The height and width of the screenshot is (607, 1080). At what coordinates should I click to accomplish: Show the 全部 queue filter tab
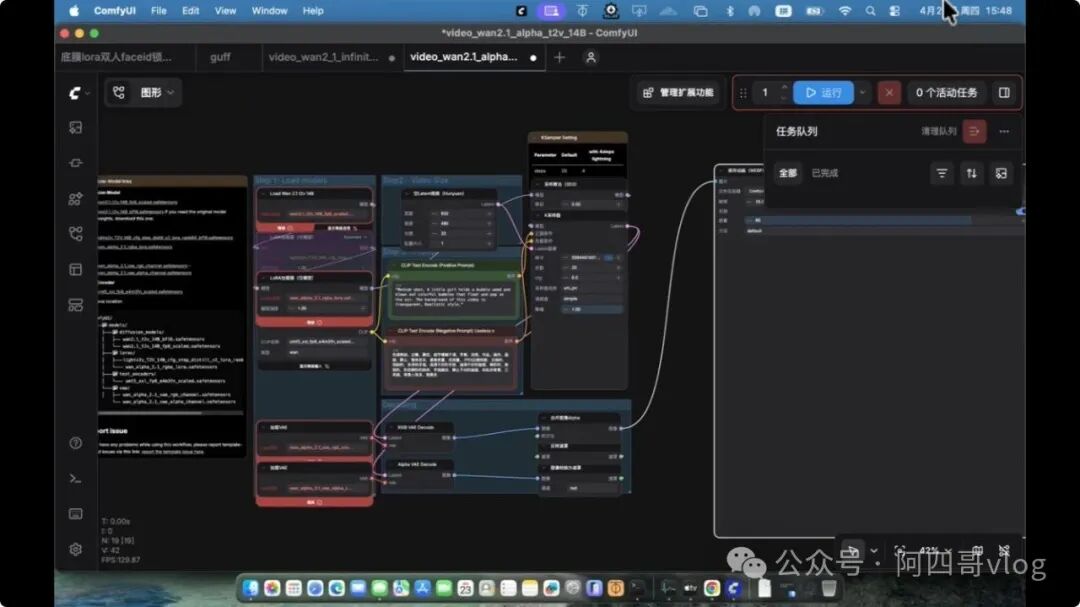pos(787,173)
